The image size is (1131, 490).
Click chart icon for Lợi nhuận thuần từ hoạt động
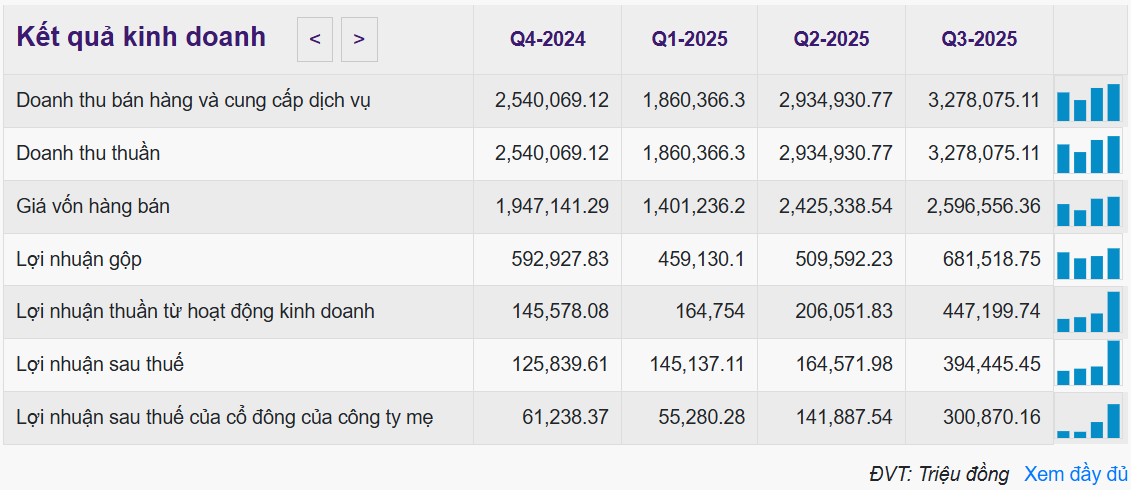(1089, 312)
